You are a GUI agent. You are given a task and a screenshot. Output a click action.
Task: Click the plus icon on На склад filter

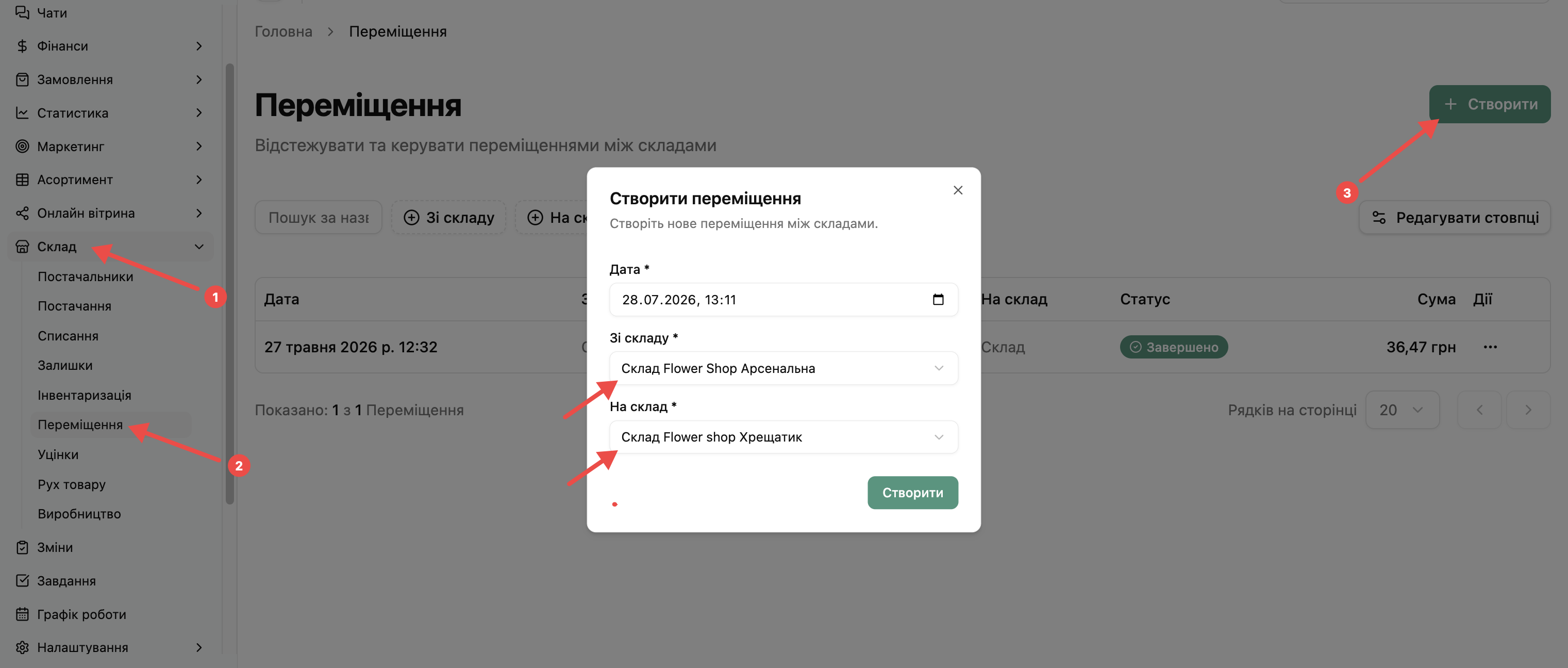(535, 217)
